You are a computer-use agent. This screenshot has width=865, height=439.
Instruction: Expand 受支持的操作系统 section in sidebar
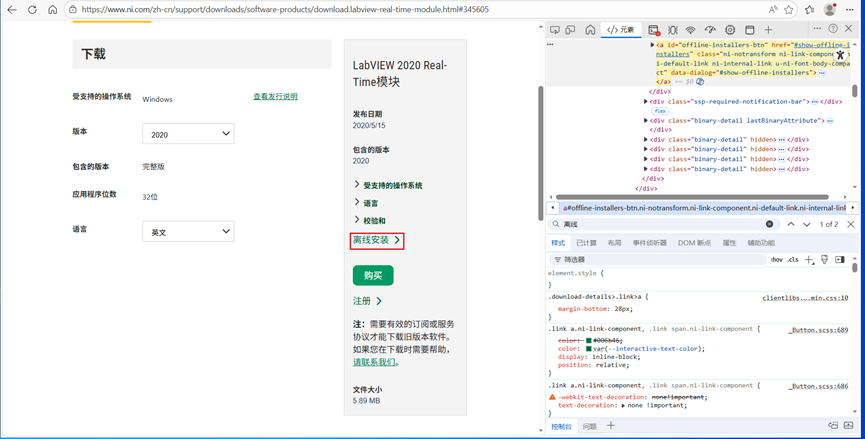[x=388, y=185]
